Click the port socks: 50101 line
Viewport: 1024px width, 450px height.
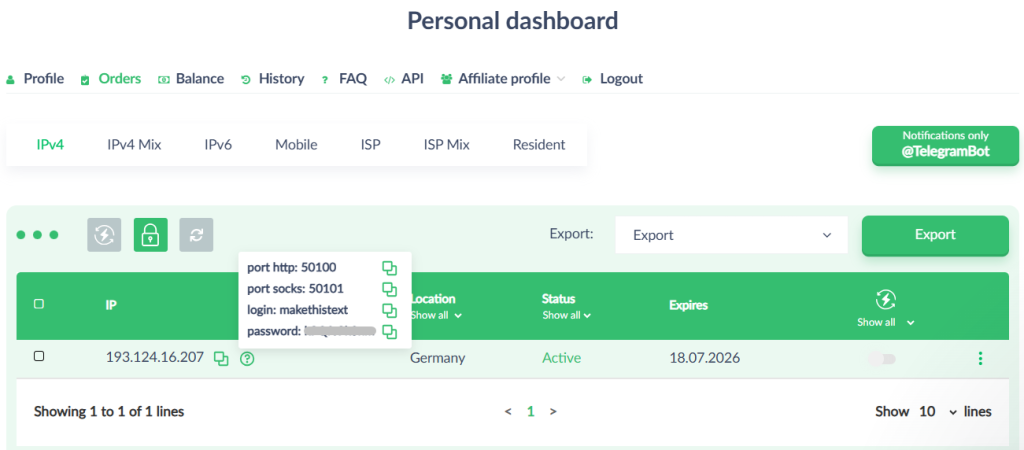click(295, 289)
